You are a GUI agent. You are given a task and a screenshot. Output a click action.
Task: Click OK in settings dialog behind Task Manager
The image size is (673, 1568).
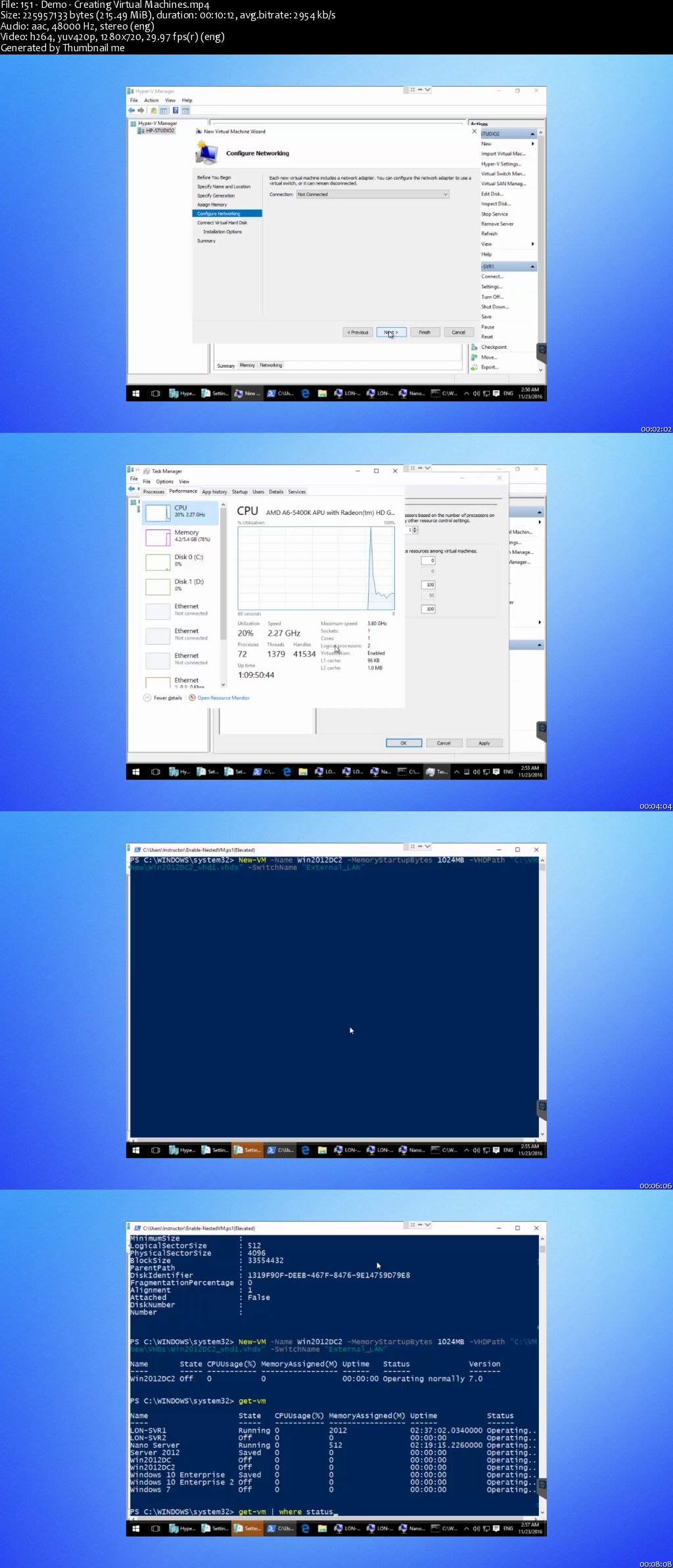point(404,743)
